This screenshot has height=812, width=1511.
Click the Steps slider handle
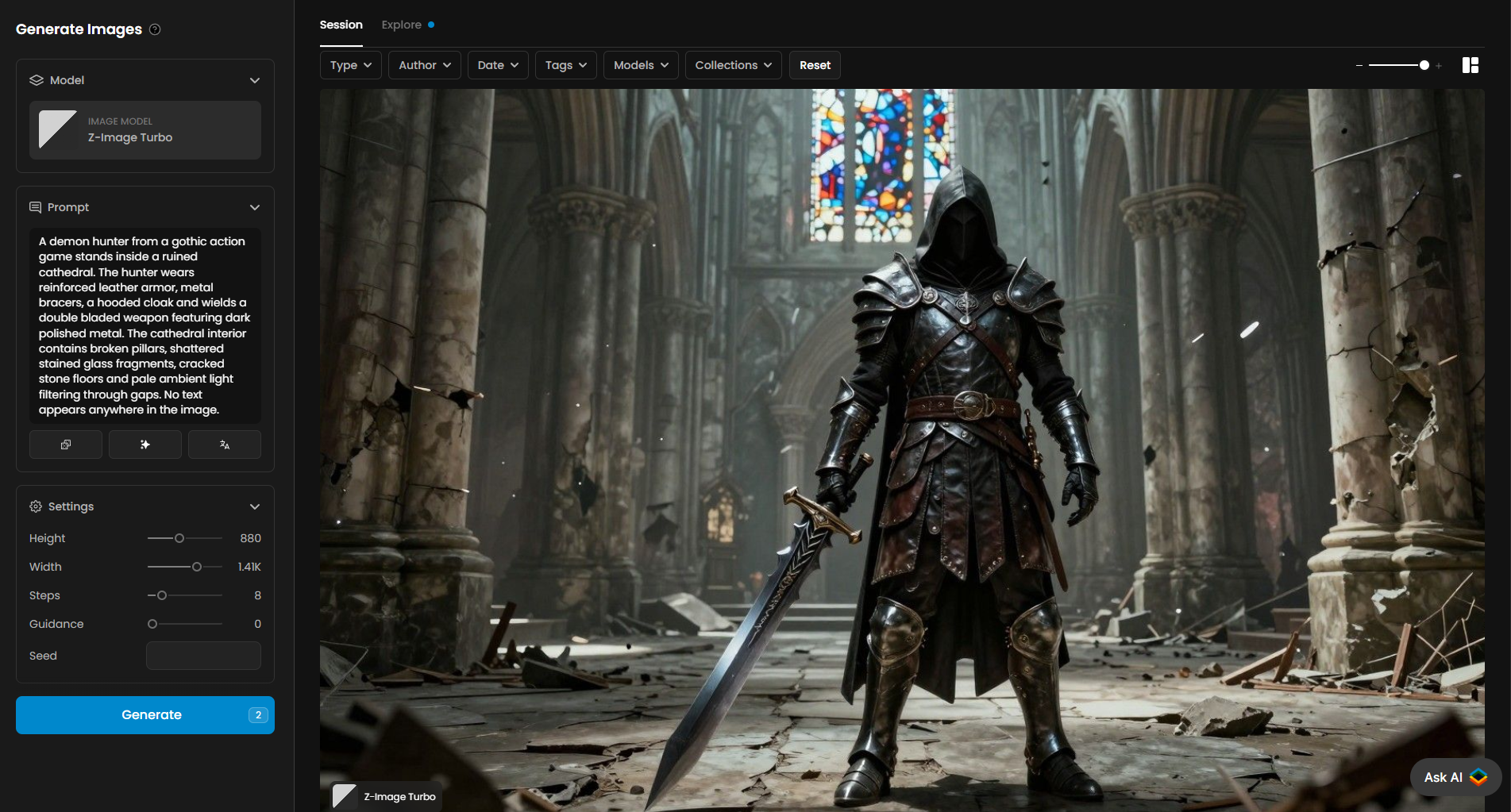tap(162, 595)
